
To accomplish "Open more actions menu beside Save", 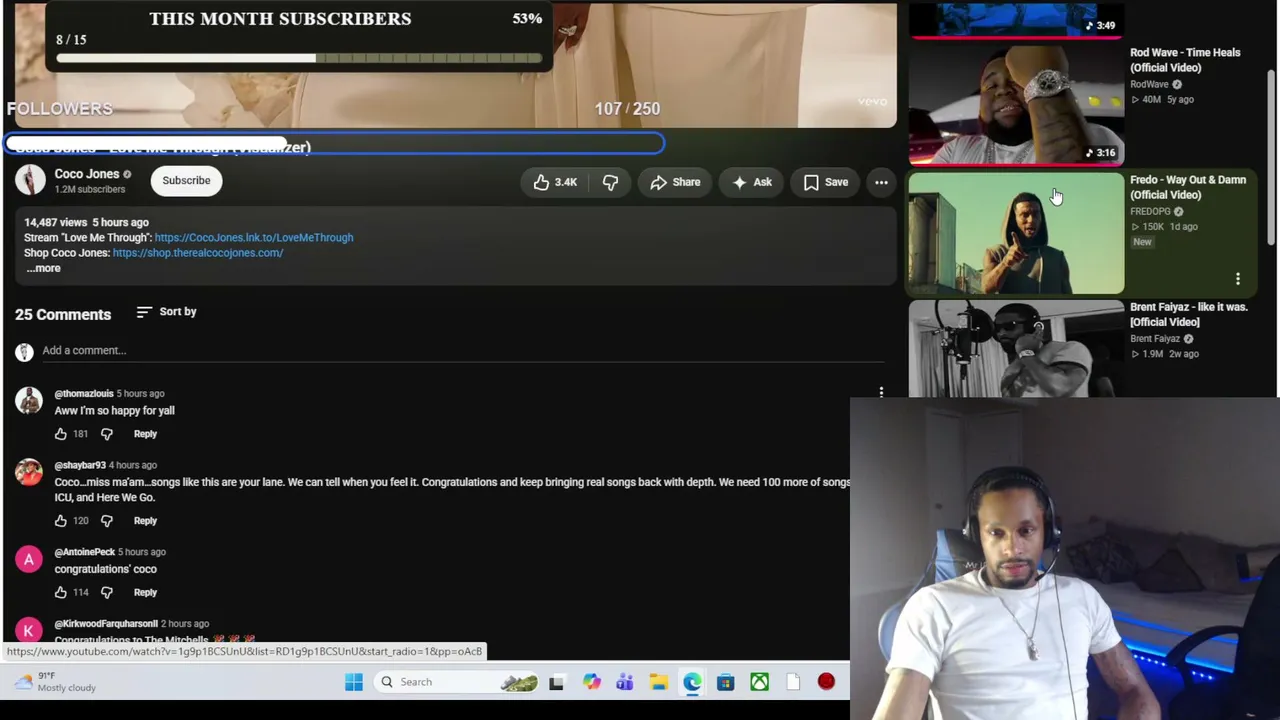I will coord(881,182).
